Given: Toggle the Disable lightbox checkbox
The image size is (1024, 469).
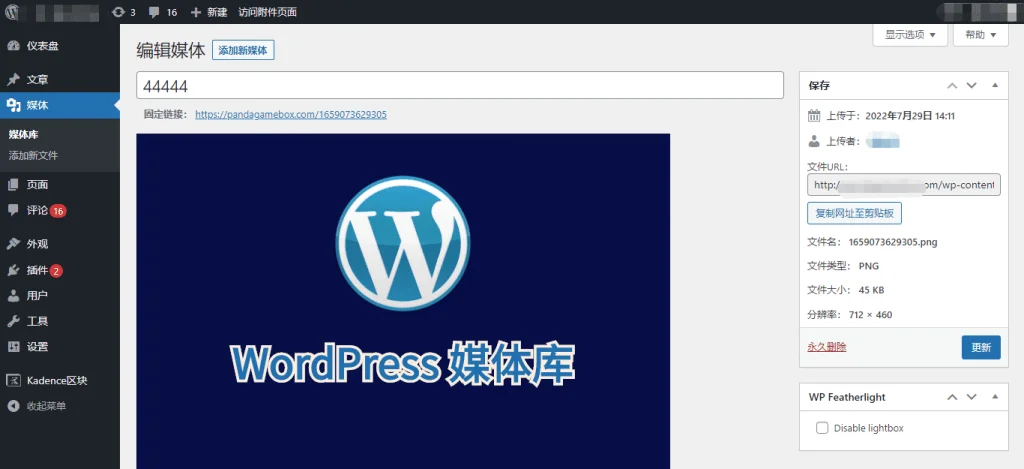Looking at the screenshot, I should pyautogui.click(x=822, y=429).
